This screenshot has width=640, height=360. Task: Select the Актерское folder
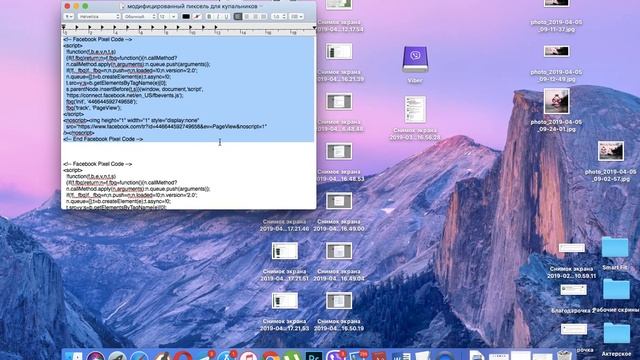[616, 333]
